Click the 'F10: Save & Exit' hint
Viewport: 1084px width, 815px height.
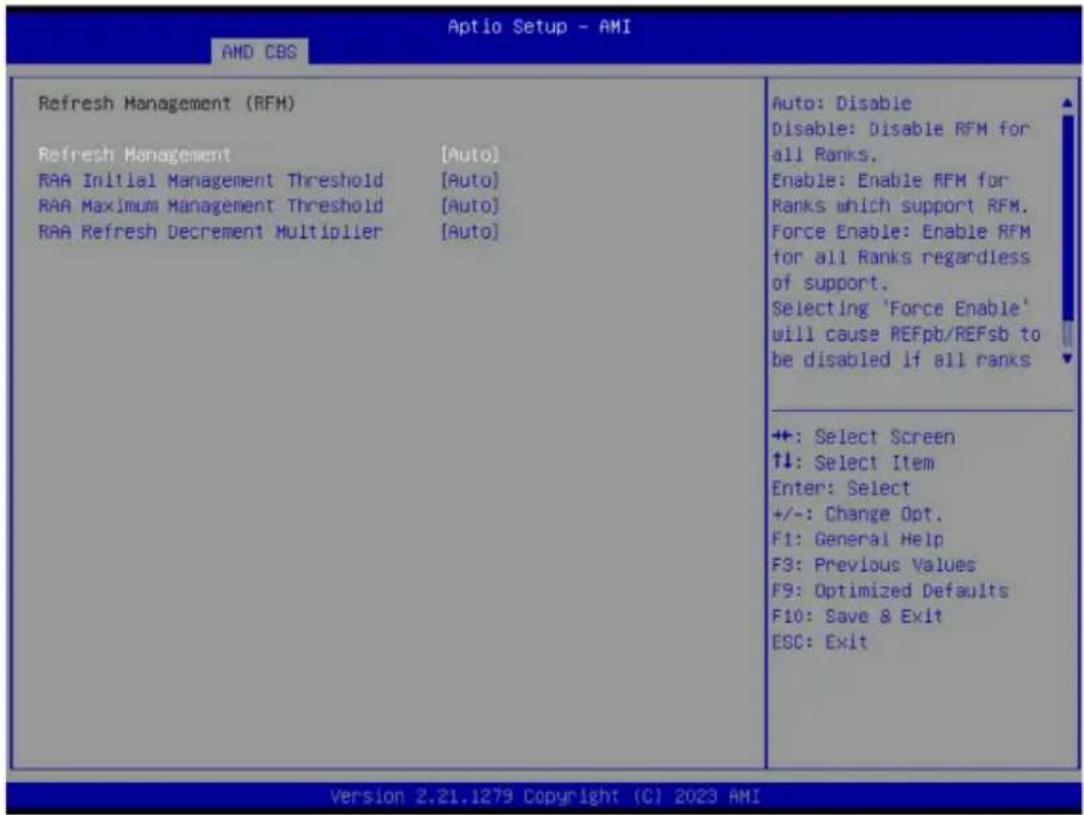click(857, 616)
